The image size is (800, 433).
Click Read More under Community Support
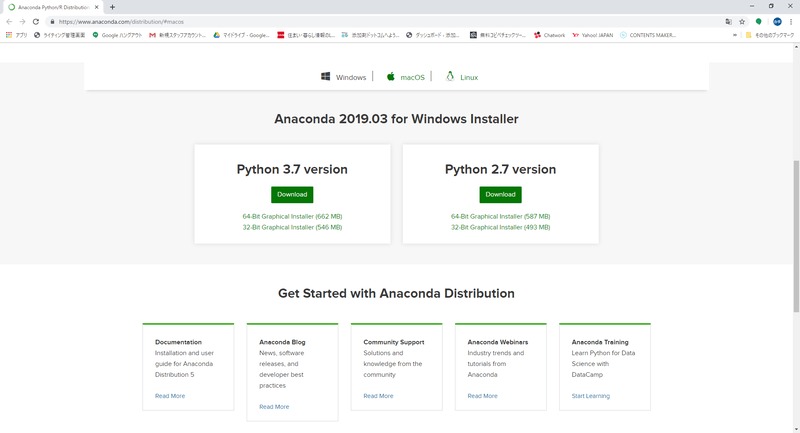pyautogui.click(x=378, y=396)
